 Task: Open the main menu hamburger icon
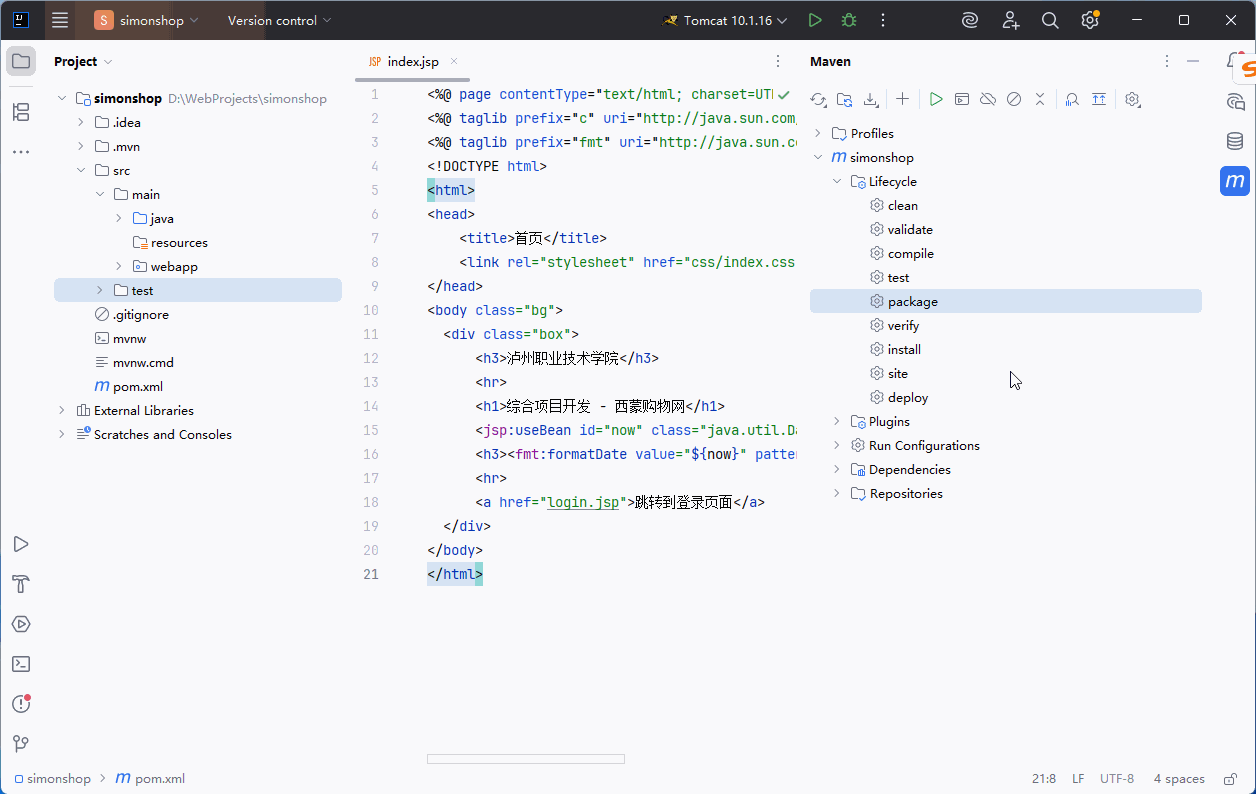point(60,20)
